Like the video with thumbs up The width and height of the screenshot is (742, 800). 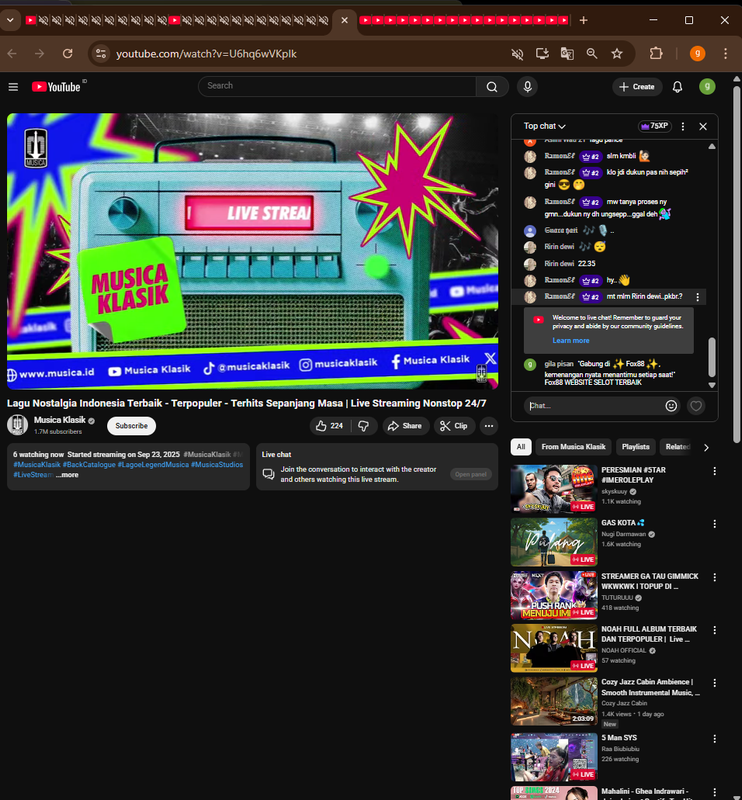[x=330, y=426]
